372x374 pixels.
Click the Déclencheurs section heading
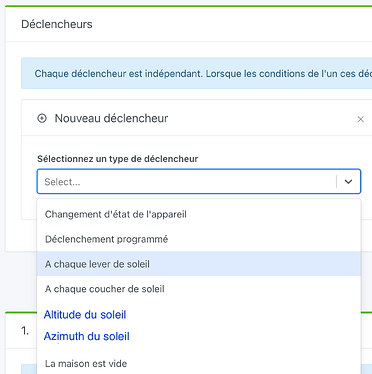pyautogui.click(x=57, y=24)
